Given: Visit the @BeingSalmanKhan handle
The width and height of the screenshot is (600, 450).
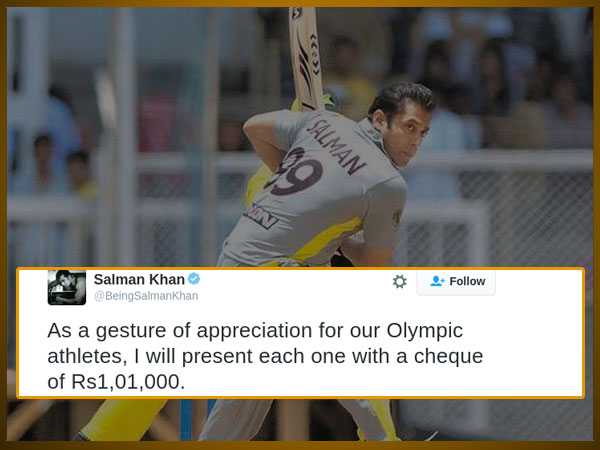Looking at the screenshot, I should pos(146,296).
